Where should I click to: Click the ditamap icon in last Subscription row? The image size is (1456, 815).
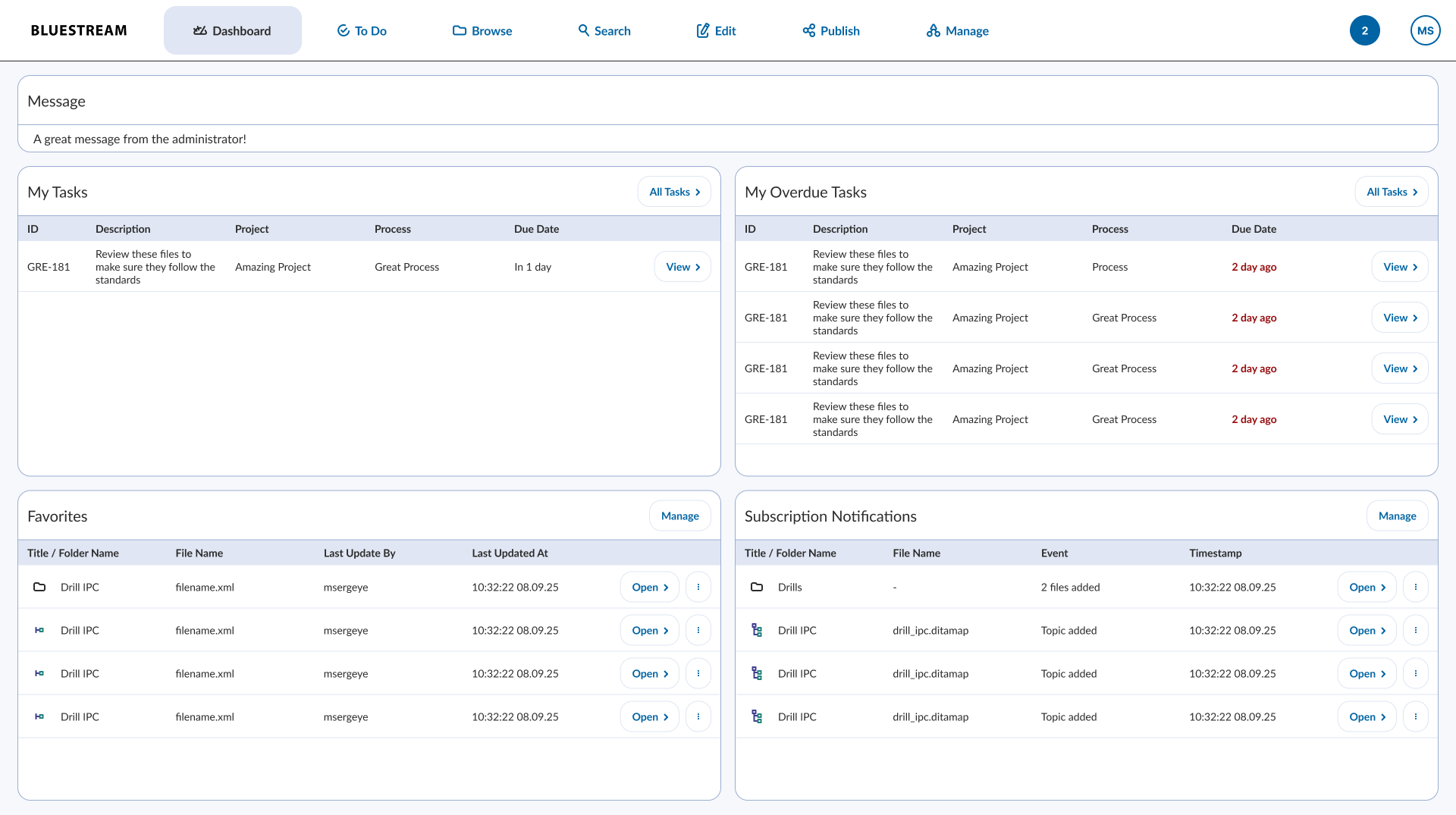[x=757, y=716]
